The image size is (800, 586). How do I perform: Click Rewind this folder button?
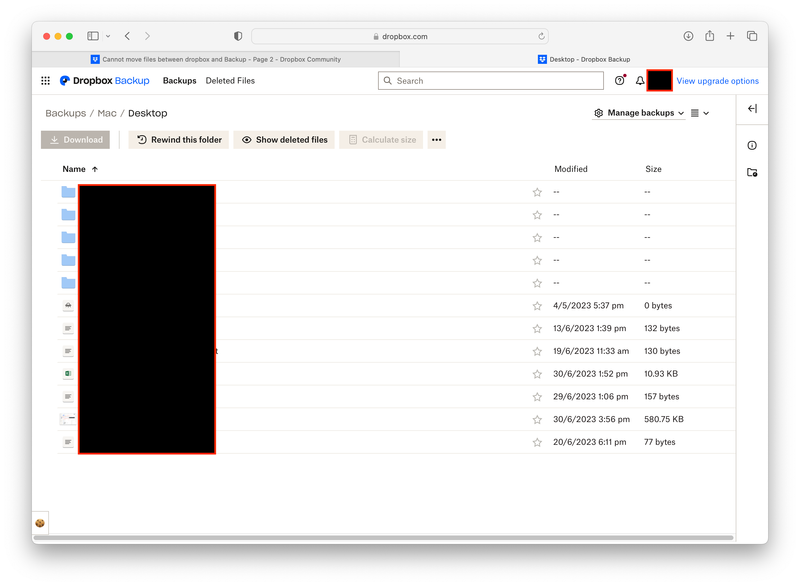click(x=179, y=140)
